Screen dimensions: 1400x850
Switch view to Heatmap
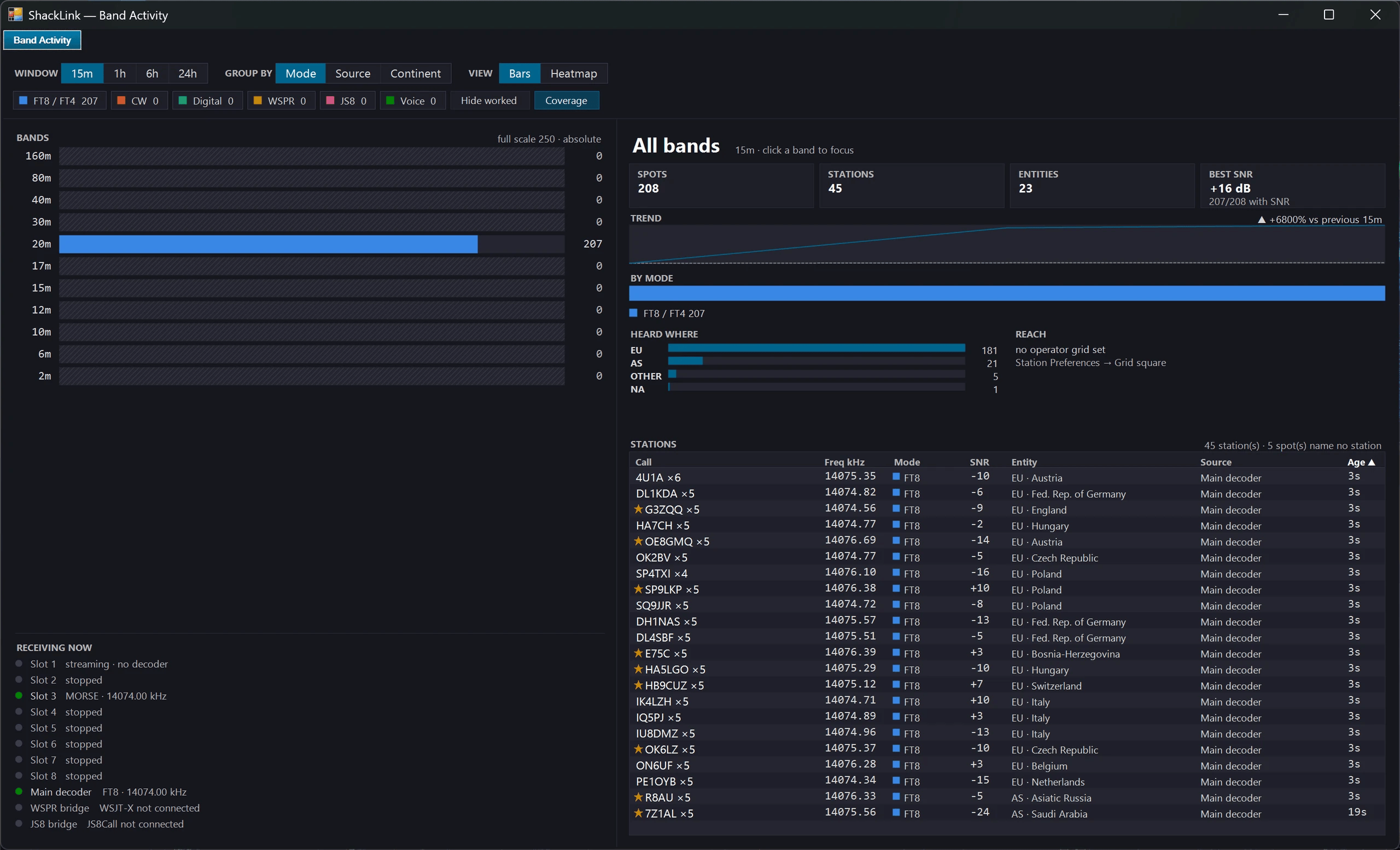574,73
